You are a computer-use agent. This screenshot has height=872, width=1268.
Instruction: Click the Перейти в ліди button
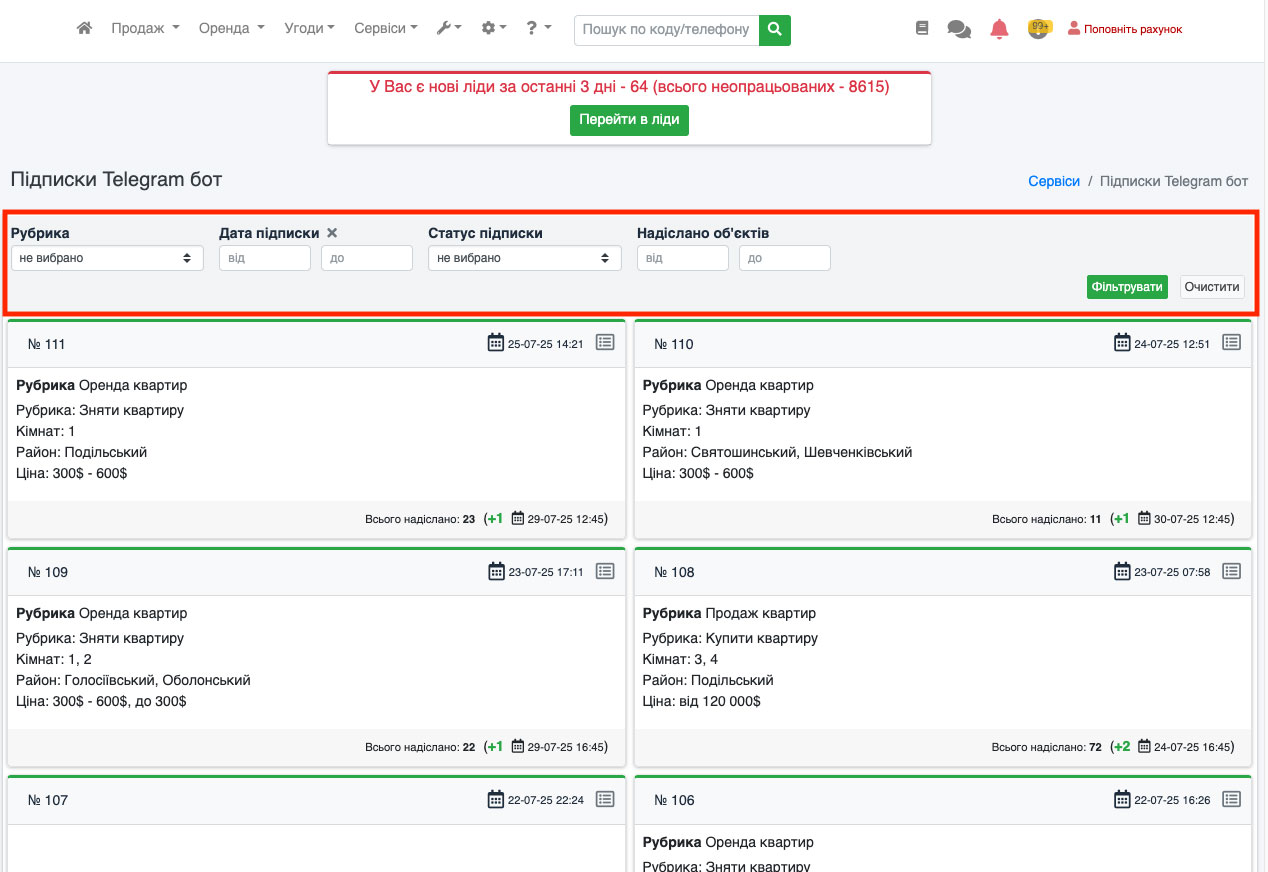pos(629,120)
